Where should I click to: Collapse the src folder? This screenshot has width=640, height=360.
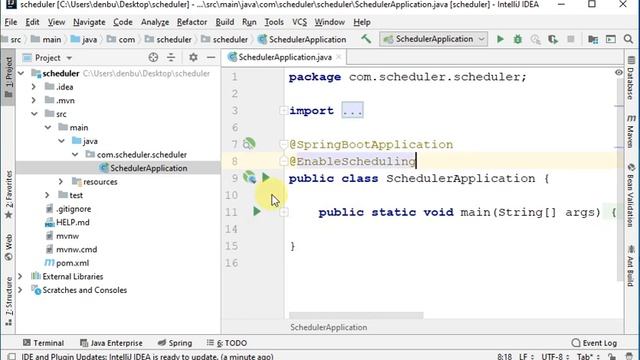coord(34,114)
